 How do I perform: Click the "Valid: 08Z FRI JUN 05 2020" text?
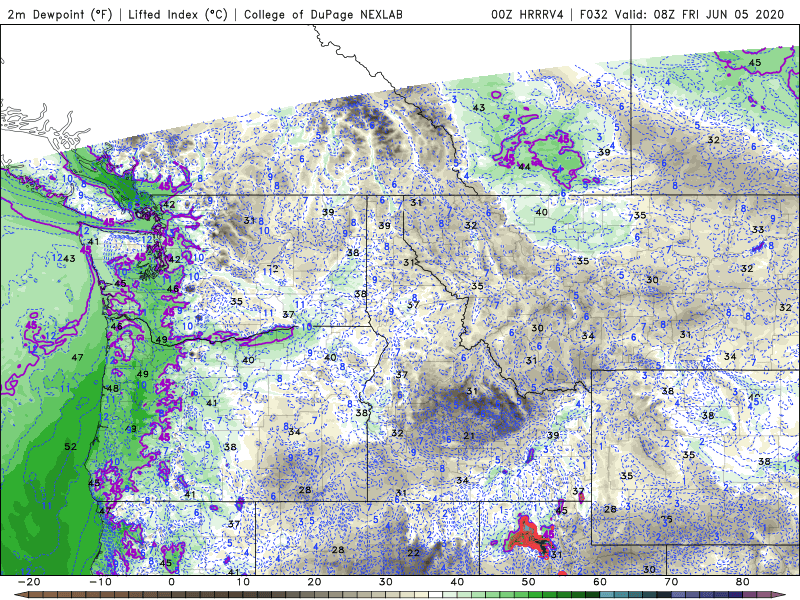pyautogui.click(x=699, y=15)
